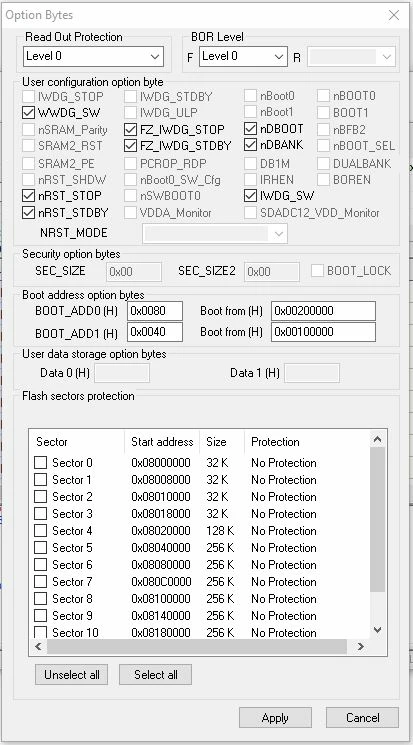
Task: Check the Sector 5 protection box
Action: [40, 548]
